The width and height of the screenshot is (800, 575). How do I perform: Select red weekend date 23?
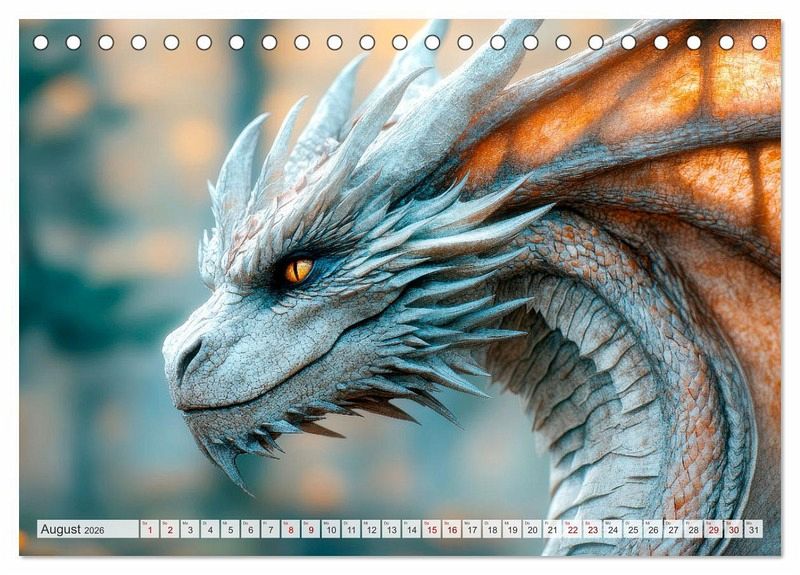coord(593,529)
